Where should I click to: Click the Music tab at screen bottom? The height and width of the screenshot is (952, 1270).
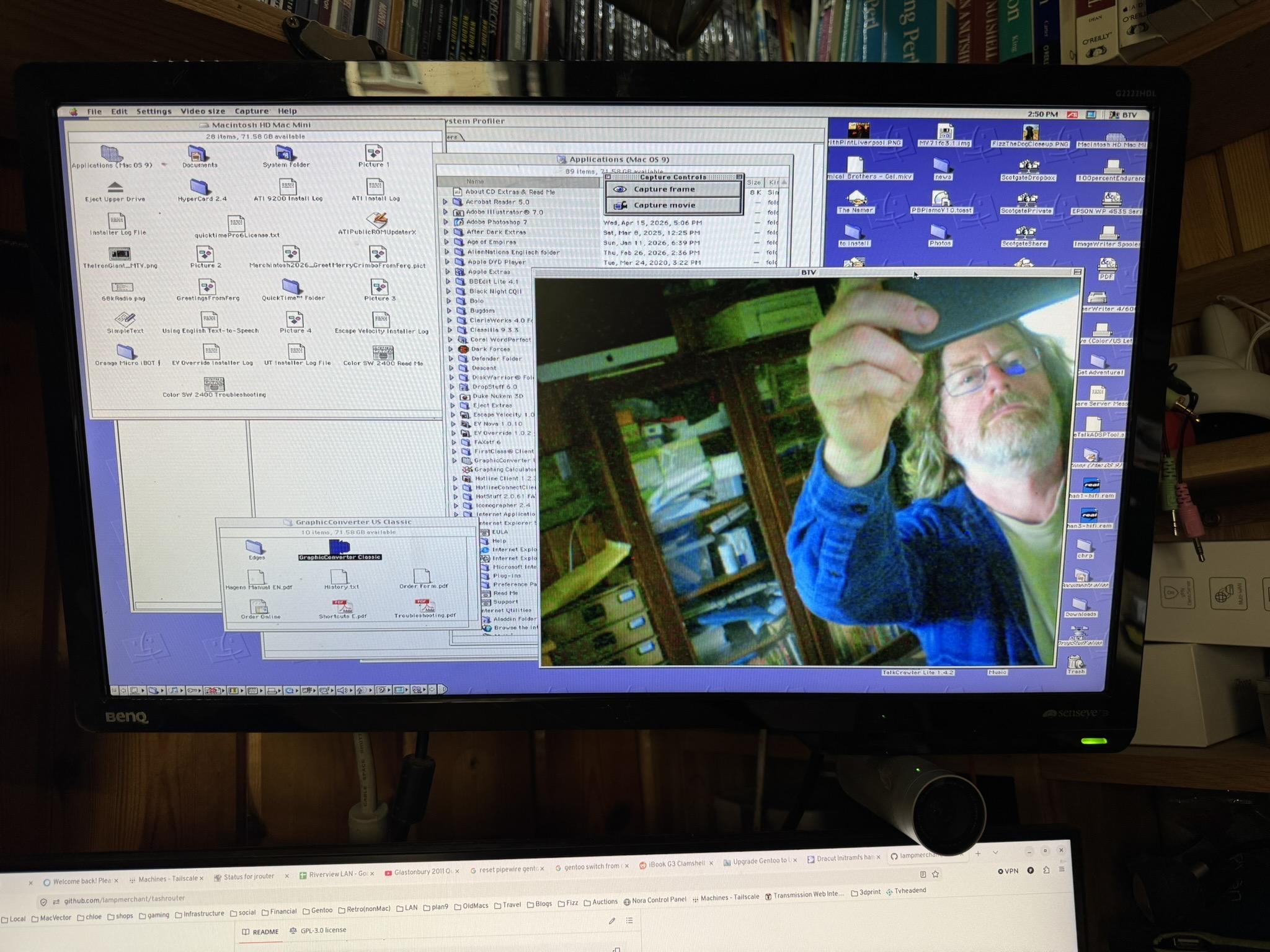point(997,672)
